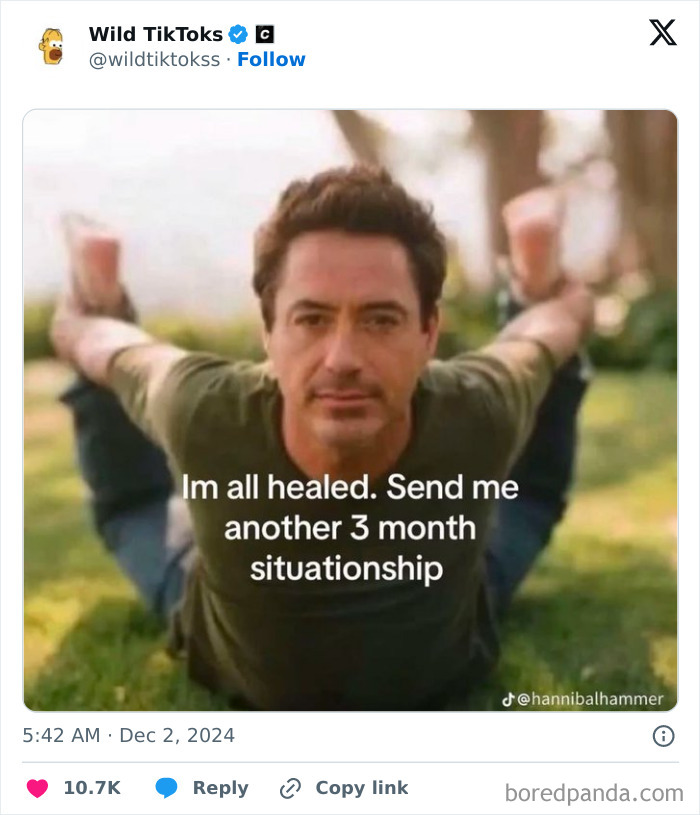Screen dimensions: 700x815
Task: Open the post info circle icon
Action: tap(663, 736)
